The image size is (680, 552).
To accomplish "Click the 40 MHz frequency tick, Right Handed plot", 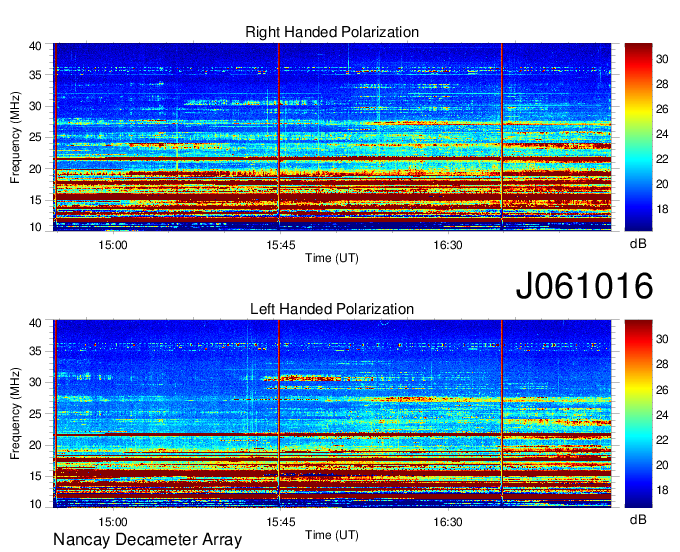I will (x=35, y=46).
